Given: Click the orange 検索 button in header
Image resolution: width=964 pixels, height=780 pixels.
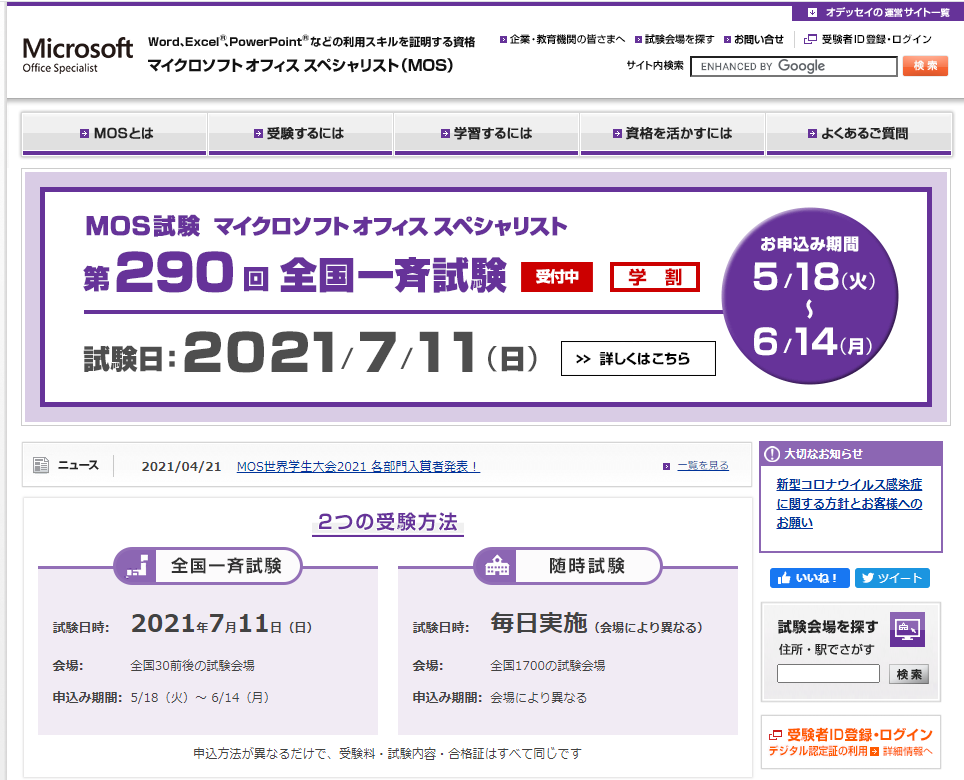Looking at the screenshot, I should coord(925,66).
